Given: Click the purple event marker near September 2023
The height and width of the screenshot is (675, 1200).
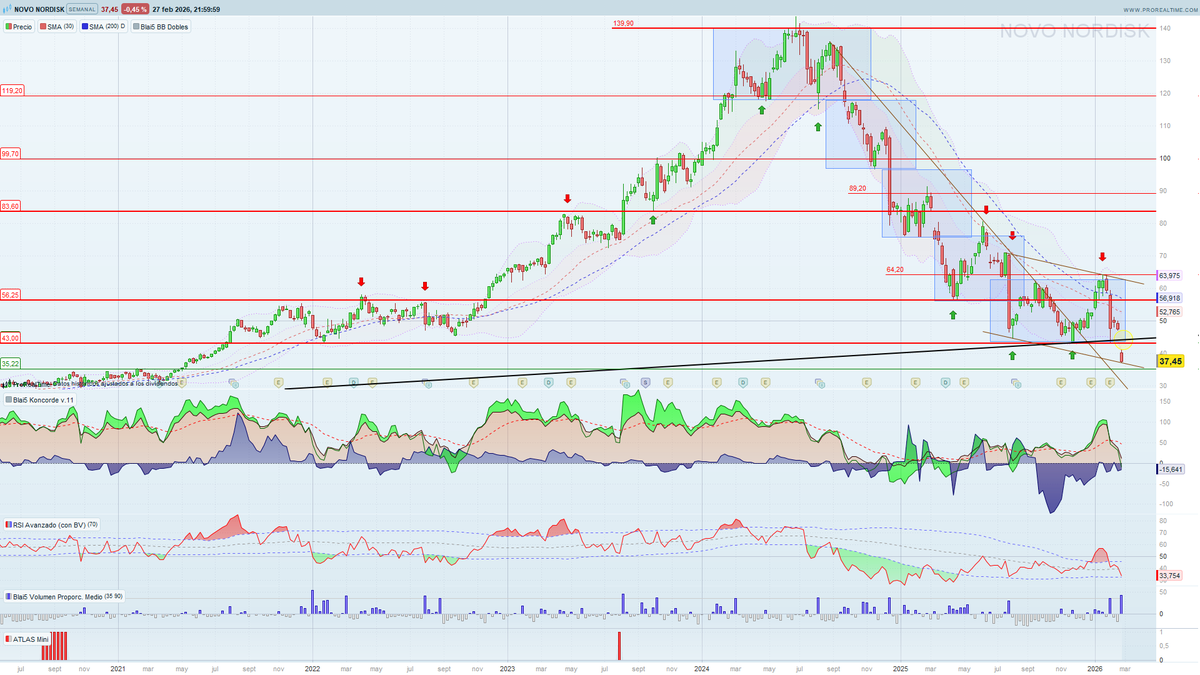Looking at the screenshot, I should [645, 382].
